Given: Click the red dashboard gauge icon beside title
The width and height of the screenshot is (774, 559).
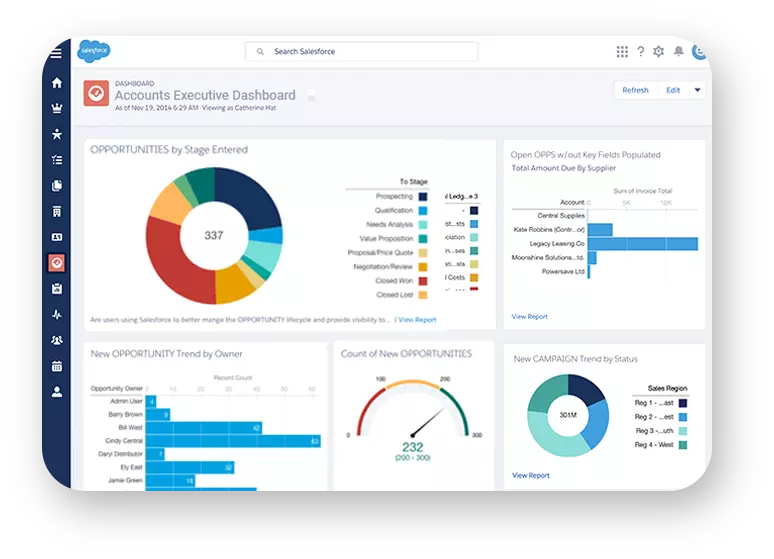Looking at the screenshot, I should [96, 93].
